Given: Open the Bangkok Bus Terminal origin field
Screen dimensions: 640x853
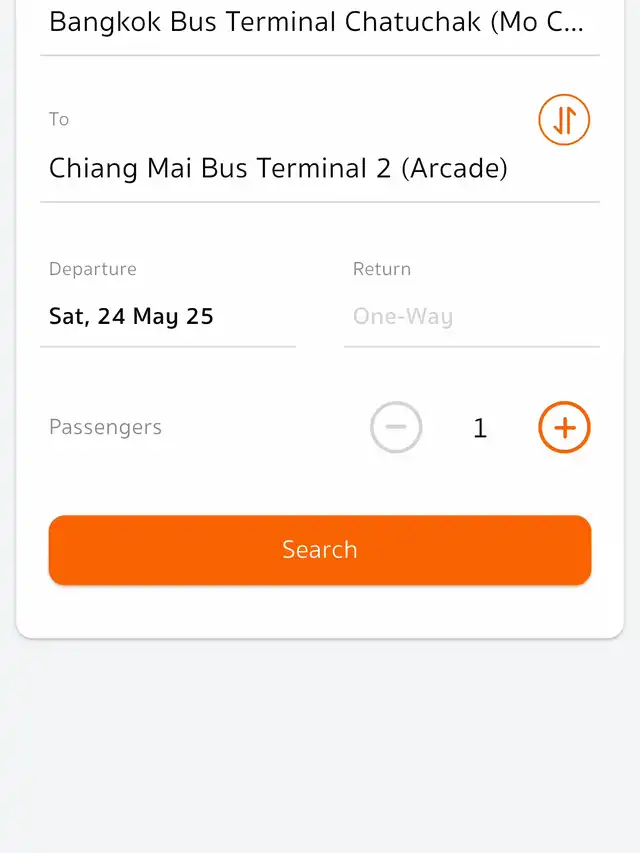Looking at the screenshot, I should [317, 22].
